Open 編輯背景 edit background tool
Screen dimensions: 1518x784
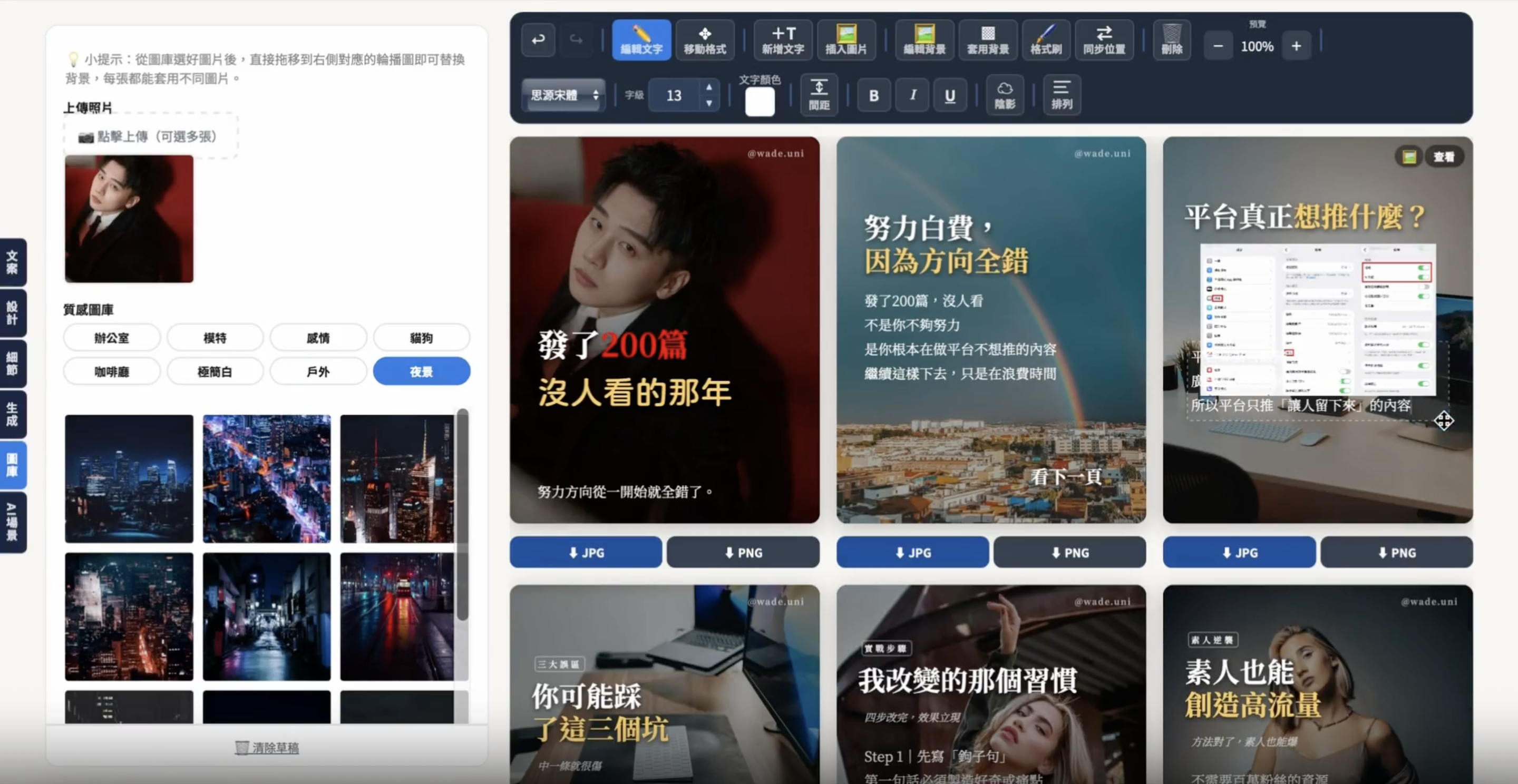coord(925,40)
